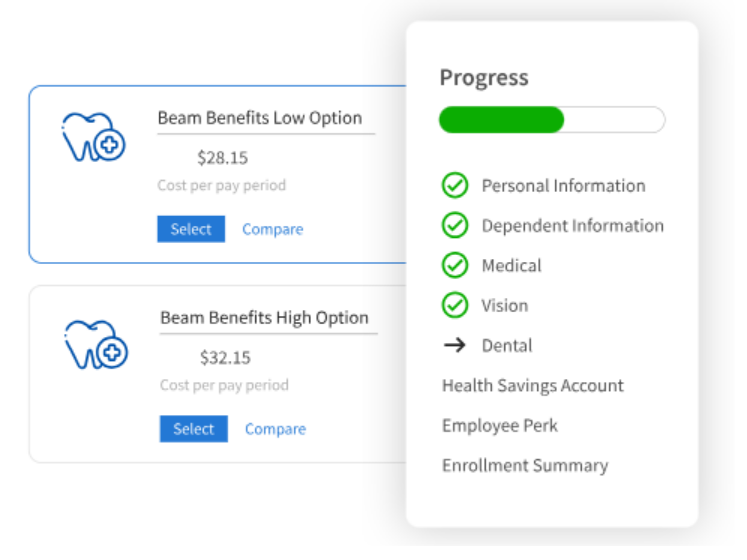Go to Personal Information step
The height and width of the screenshot is (560, 747).
pos(564,185)
